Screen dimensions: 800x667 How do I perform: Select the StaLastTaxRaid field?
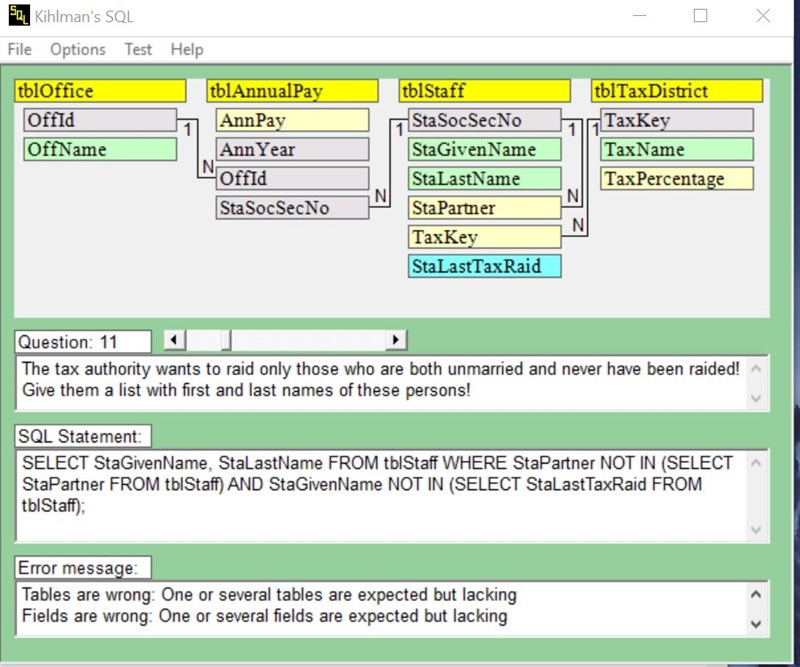click(484, 267)
